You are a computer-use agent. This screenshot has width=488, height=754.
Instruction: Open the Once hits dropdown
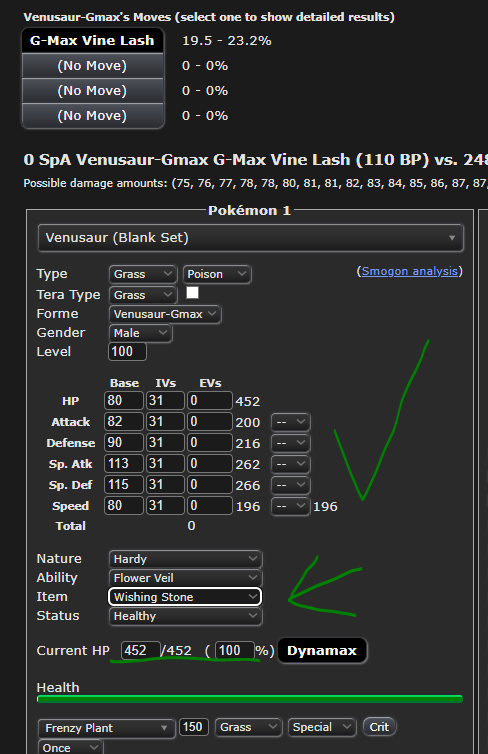click(70, 747)
